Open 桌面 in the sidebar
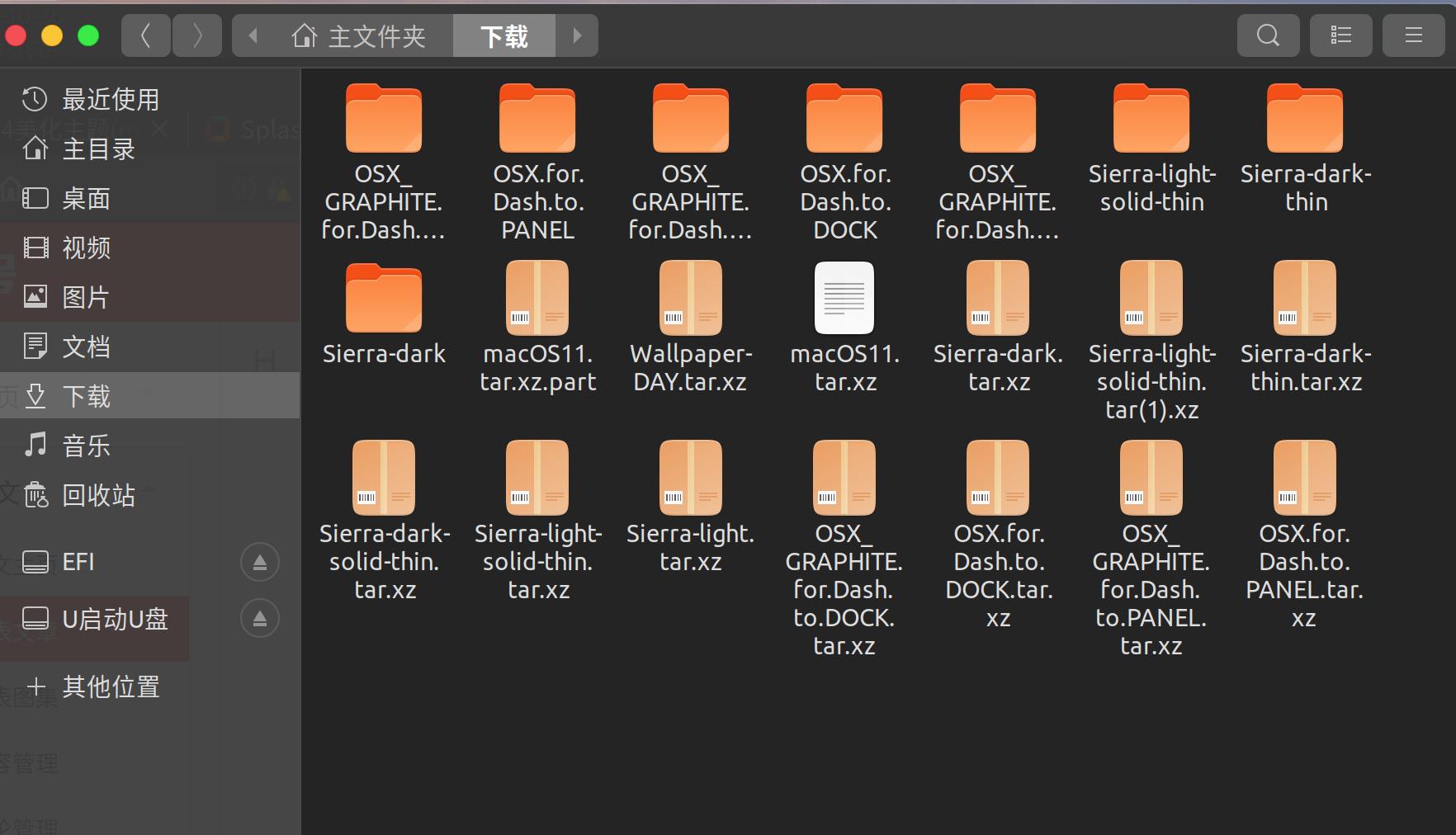 [x=149, y=199]
